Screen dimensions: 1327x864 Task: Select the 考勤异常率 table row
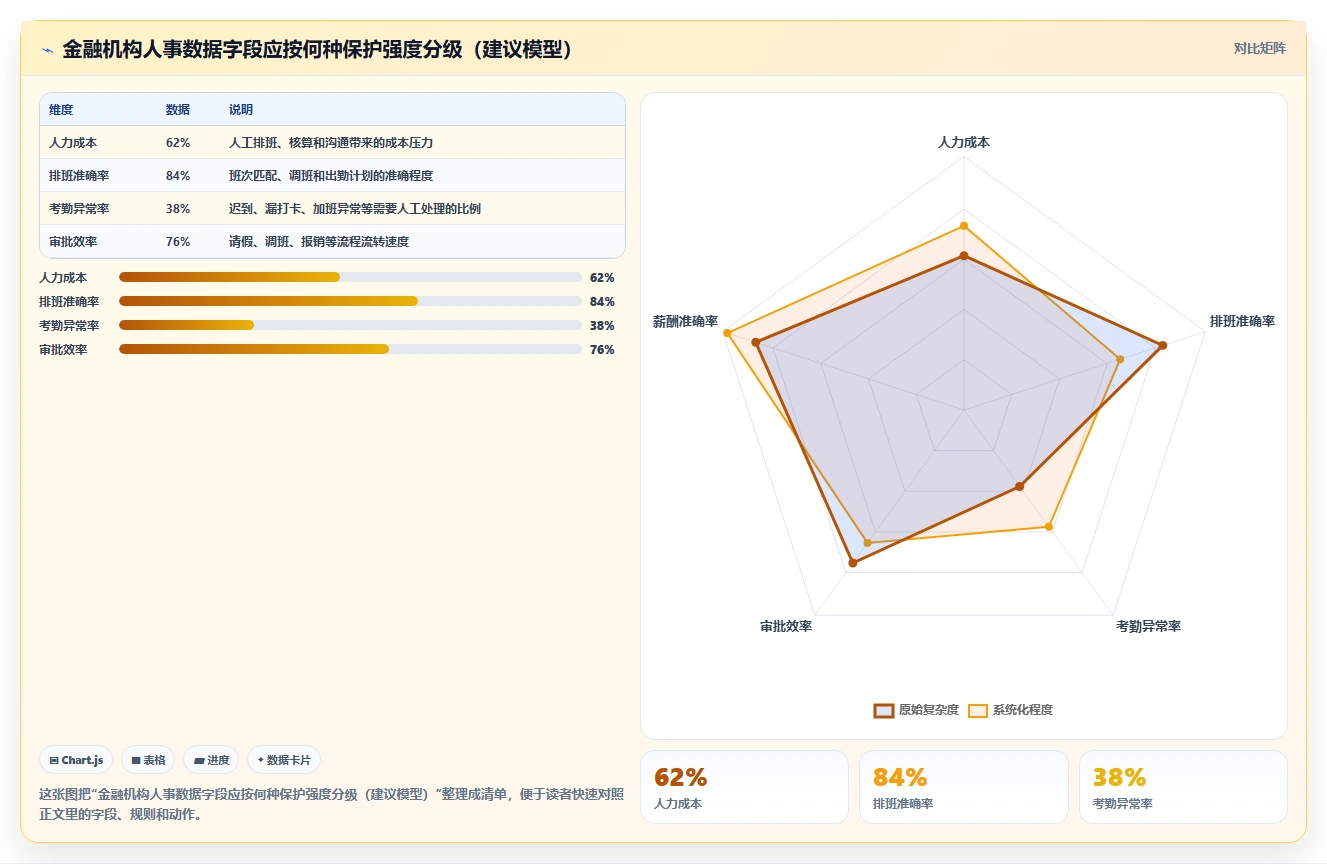tap(332, 209)
